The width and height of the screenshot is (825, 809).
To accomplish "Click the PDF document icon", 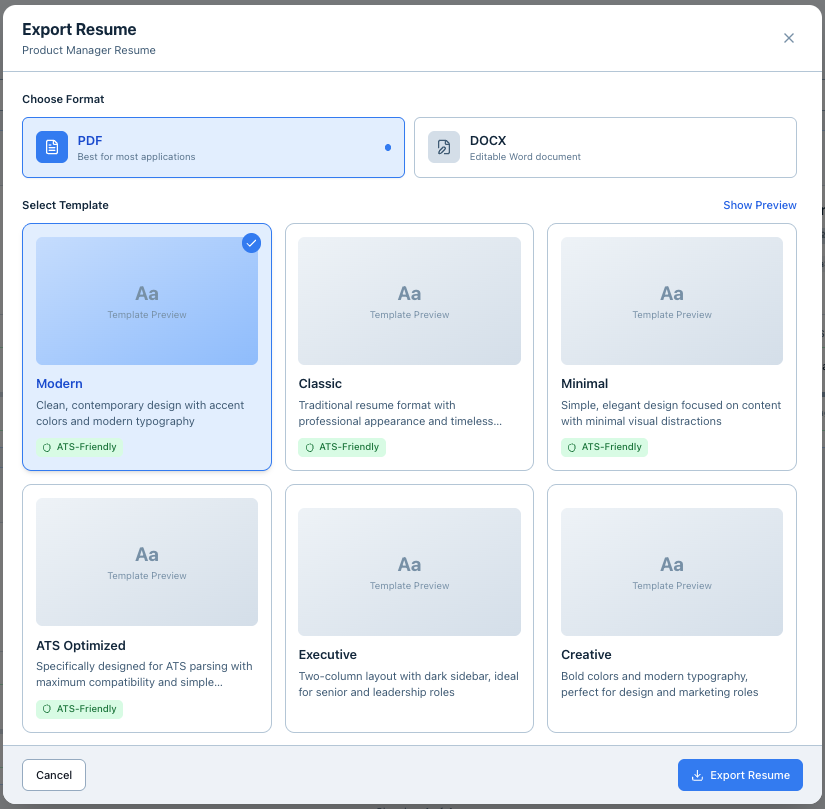I will pyautogui.click(x=52, y=147).
